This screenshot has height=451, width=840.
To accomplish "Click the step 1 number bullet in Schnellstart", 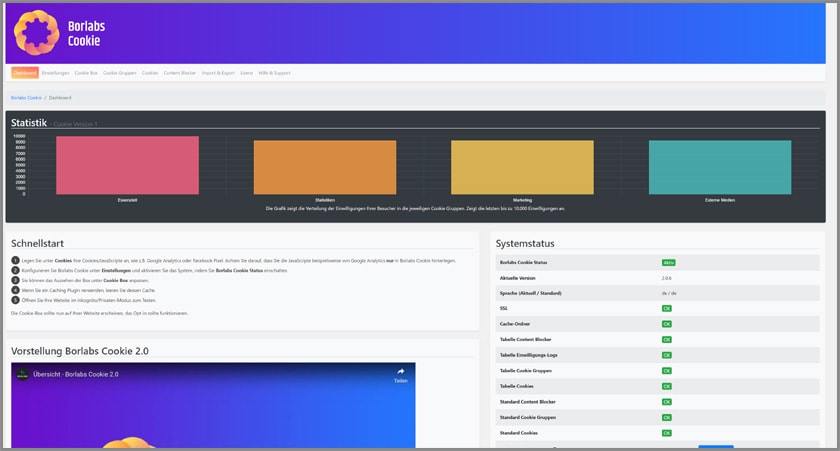I will click(x=15, y=260).
